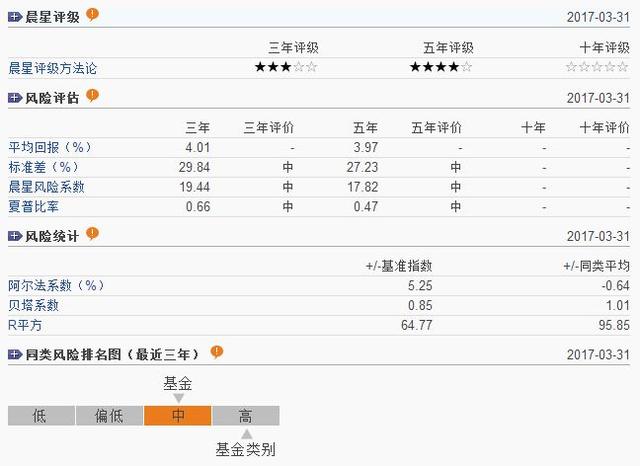Image resolution: width=640 pixels, height=466 pixels.
Task: Click the Sharpe ratio value 0.47
Action: click(366, 206)
